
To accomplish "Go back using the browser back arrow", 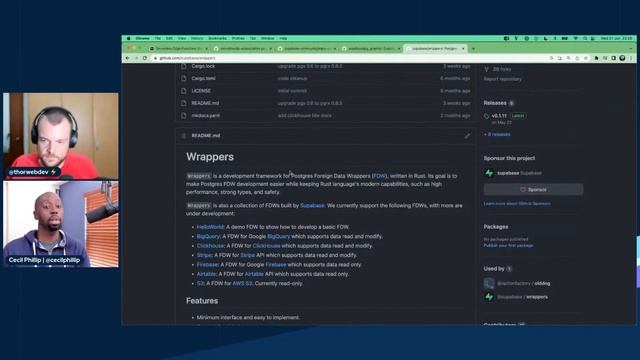I will 128,58.
